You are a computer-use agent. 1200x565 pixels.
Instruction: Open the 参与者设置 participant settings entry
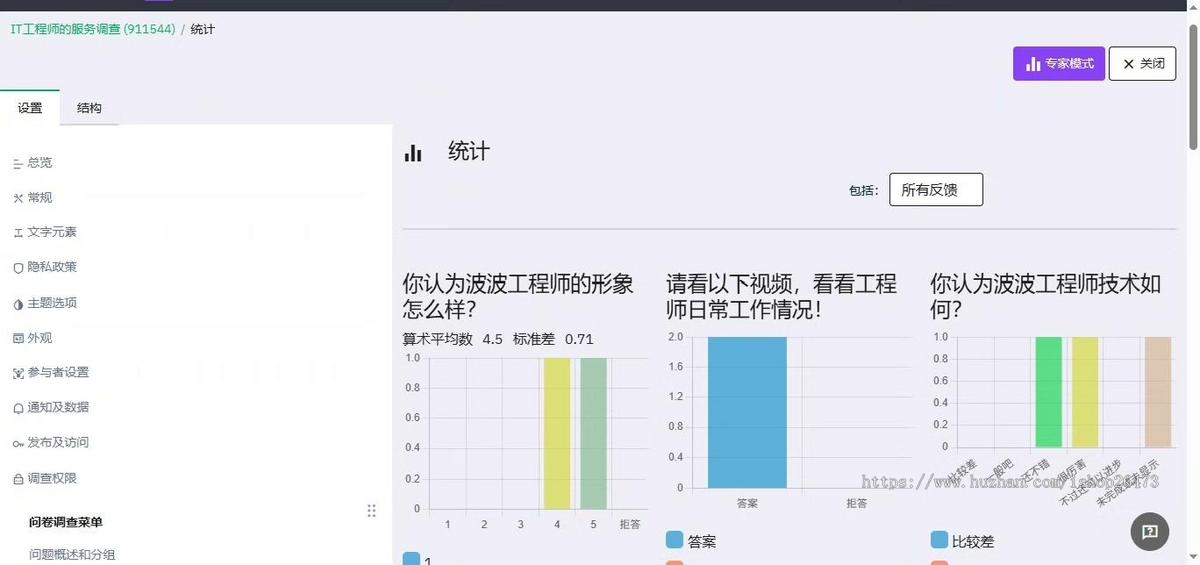[x=51, y=372]
